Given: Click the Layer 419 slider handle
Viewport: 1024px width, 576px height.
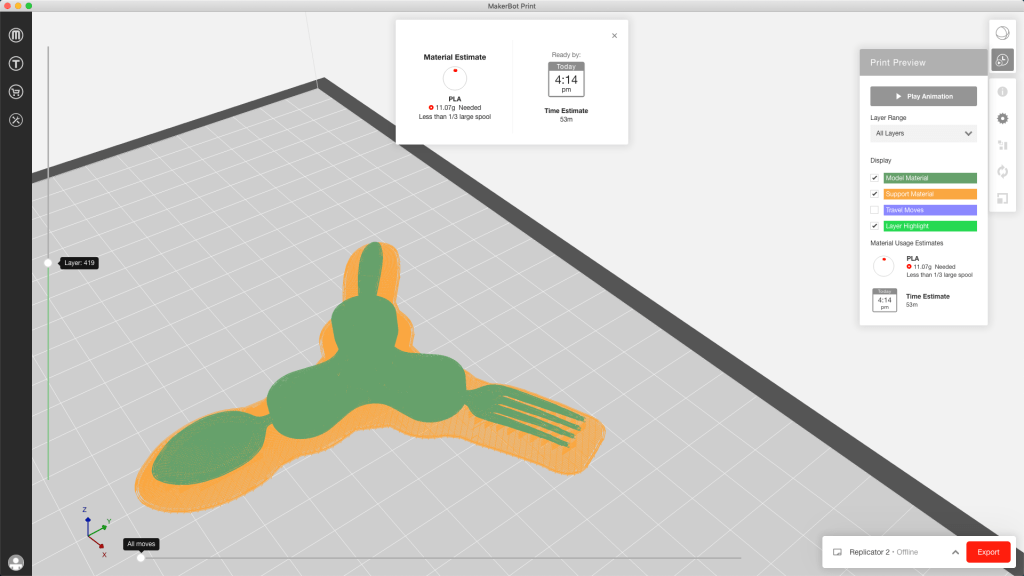Looking at the screenshot, I should [x=48, y=263].
